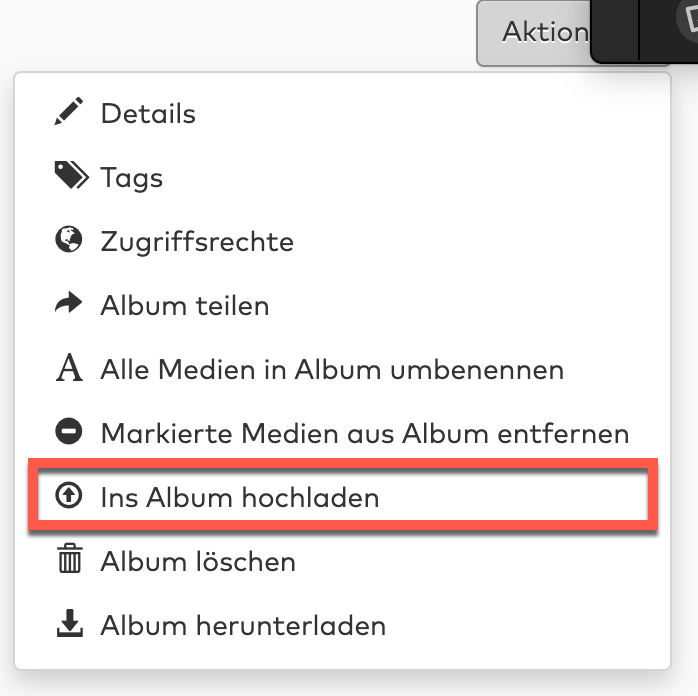Click the upload arrow circle icon
The height and width of the screenshot is (696, 698).
(68, 497)
